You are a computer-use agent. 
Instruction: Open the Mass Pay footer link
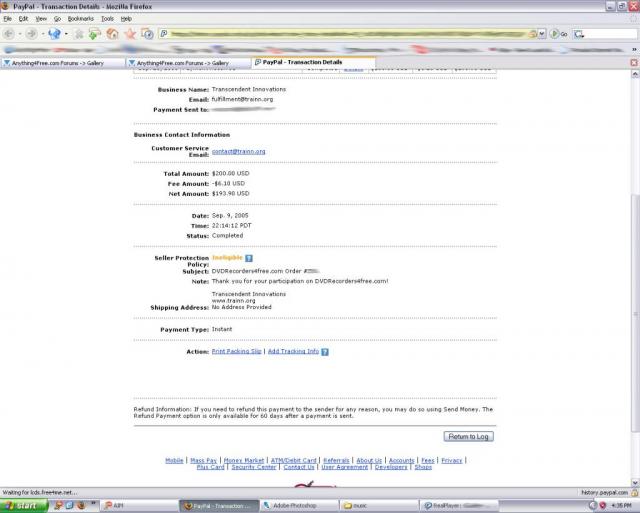click(203, 461)
